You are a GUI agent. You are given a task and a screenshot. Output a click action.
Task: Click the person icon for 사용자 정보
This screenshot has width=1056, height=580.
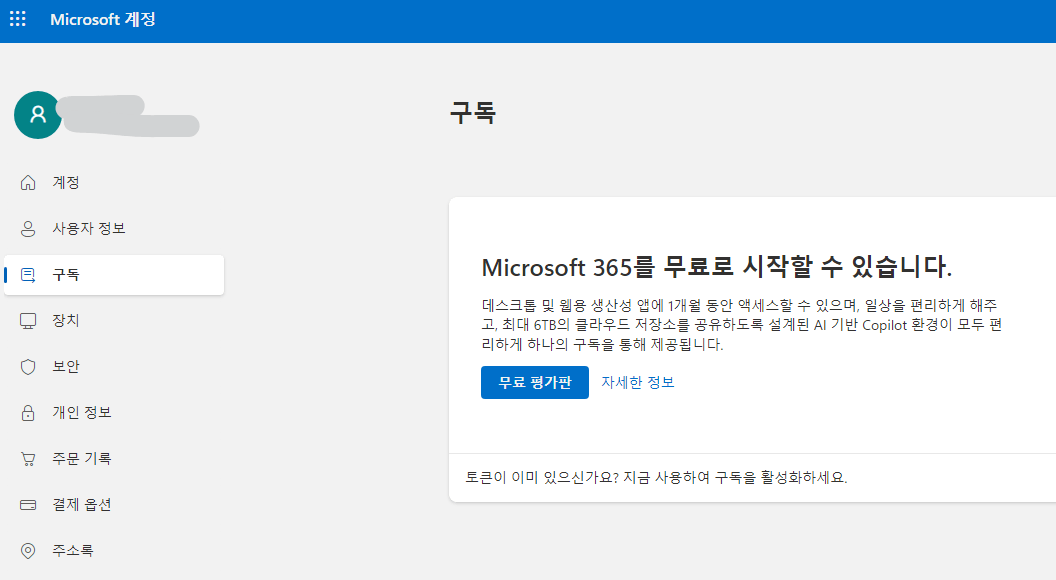[28, 229]
